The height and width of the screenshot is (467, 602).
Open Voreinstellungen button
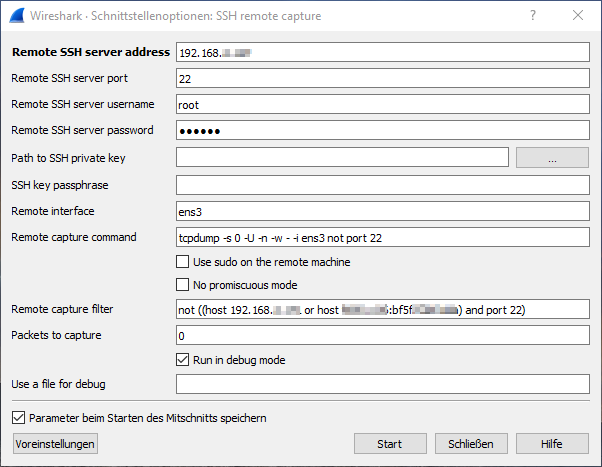[55, 444]
